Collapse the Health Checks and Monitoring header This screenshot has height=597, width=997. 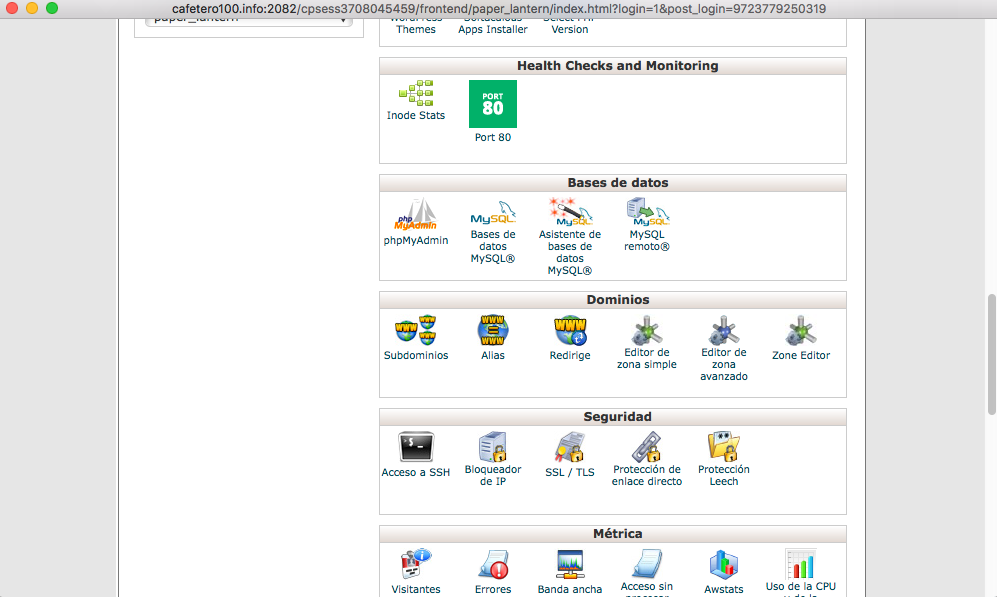(613, 66)
